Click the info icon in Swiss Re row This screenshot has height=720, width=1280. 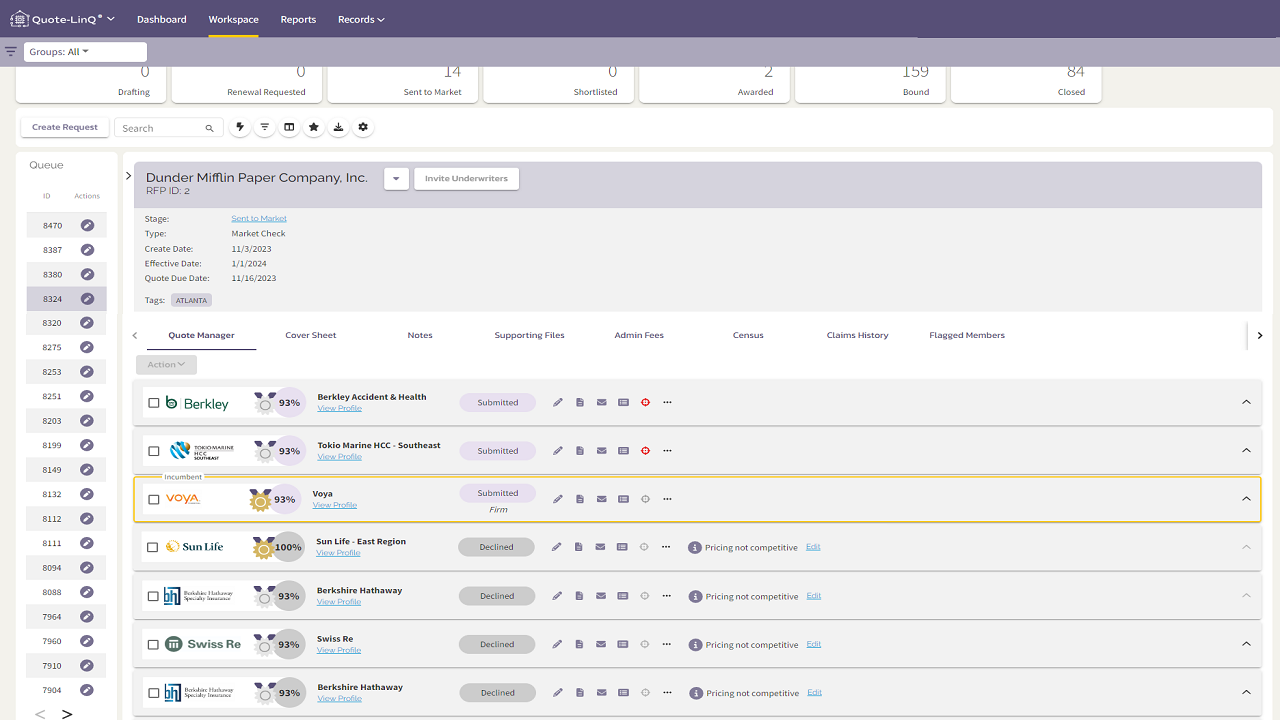(695, 645)
